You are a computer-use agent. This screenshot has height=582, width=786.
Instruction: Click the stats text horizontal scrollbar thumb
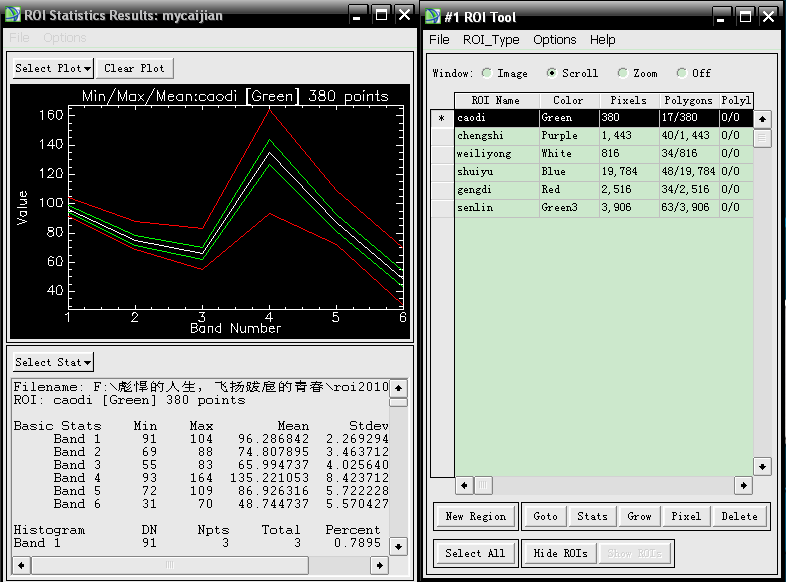pyautogui.click(x=170, y=565)
